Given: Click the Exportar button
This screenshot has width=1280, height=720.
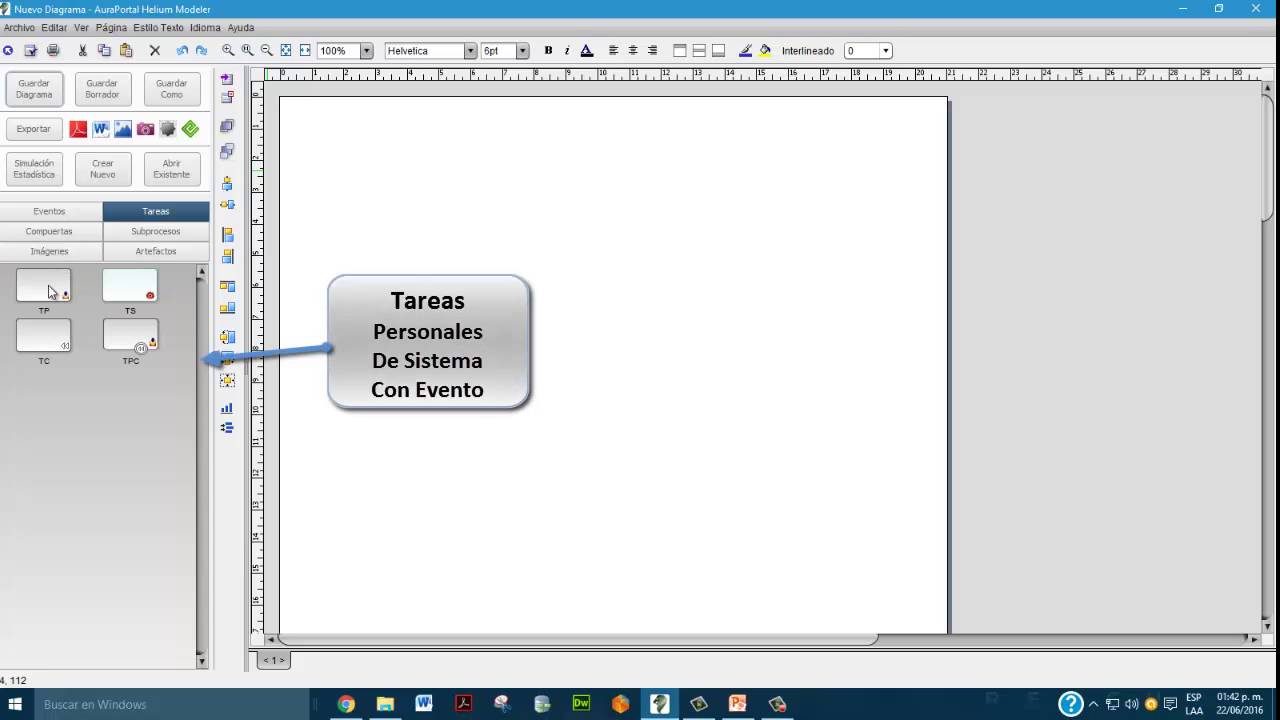Looking at the screenshot, I should tap(34, 129).
